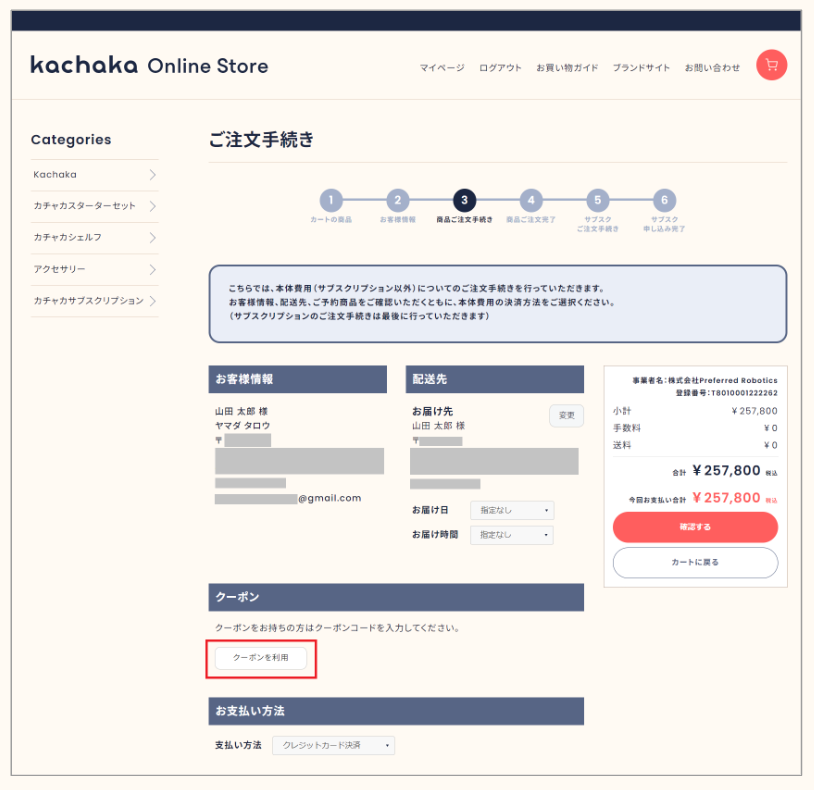Click the 変更 button for delivery address
814x790 pixels.
(566, 415)
